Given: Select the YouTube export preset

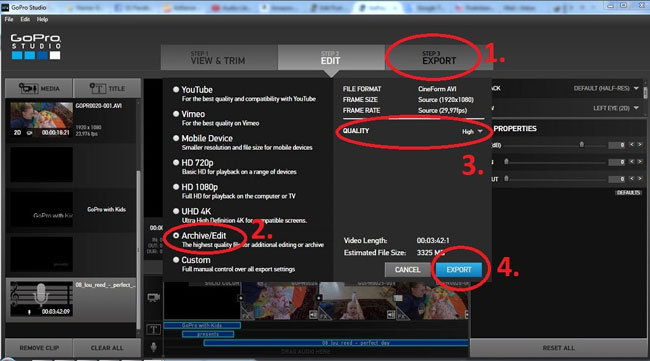Looking at the screenshot, I should coord(176,90).
